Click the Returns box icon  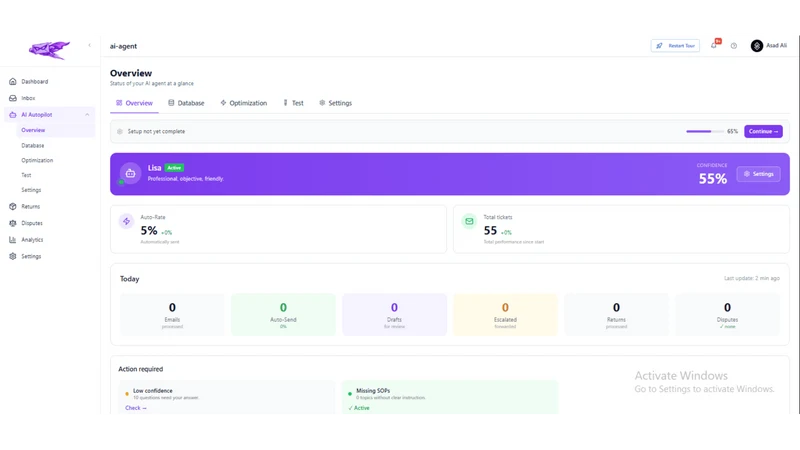13,207
